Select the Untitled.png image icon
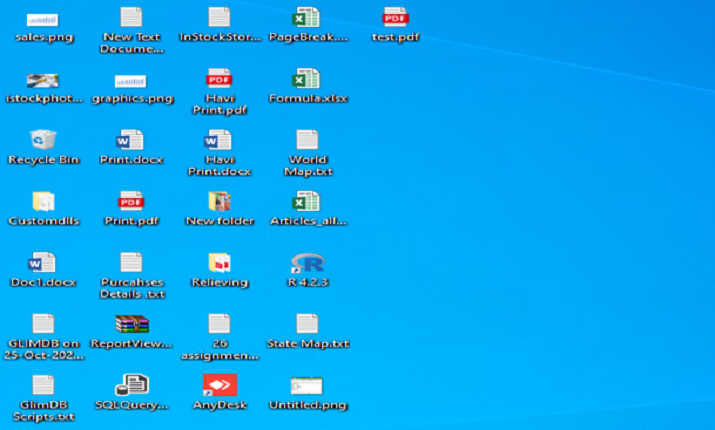Screen dimensions: 715x430 [x=306, y=386]
